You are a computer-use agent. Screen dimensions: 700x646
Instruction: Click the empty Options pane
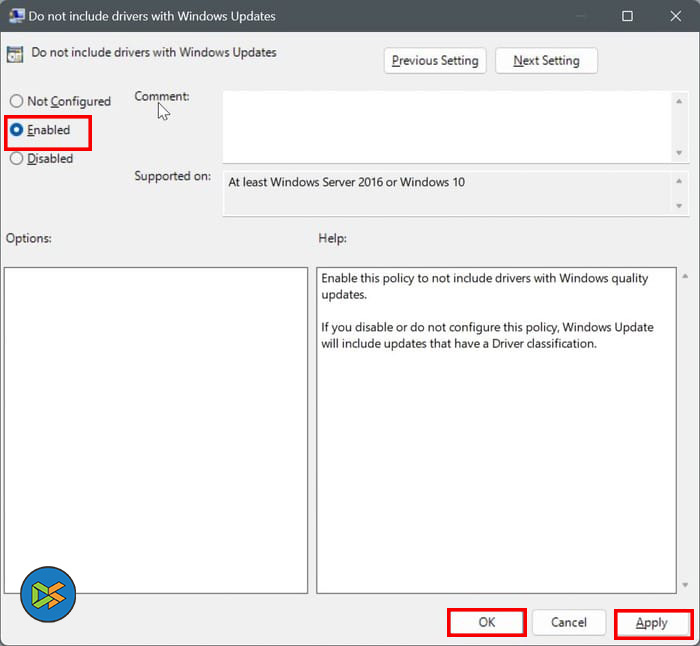click(x=155, y=430)
